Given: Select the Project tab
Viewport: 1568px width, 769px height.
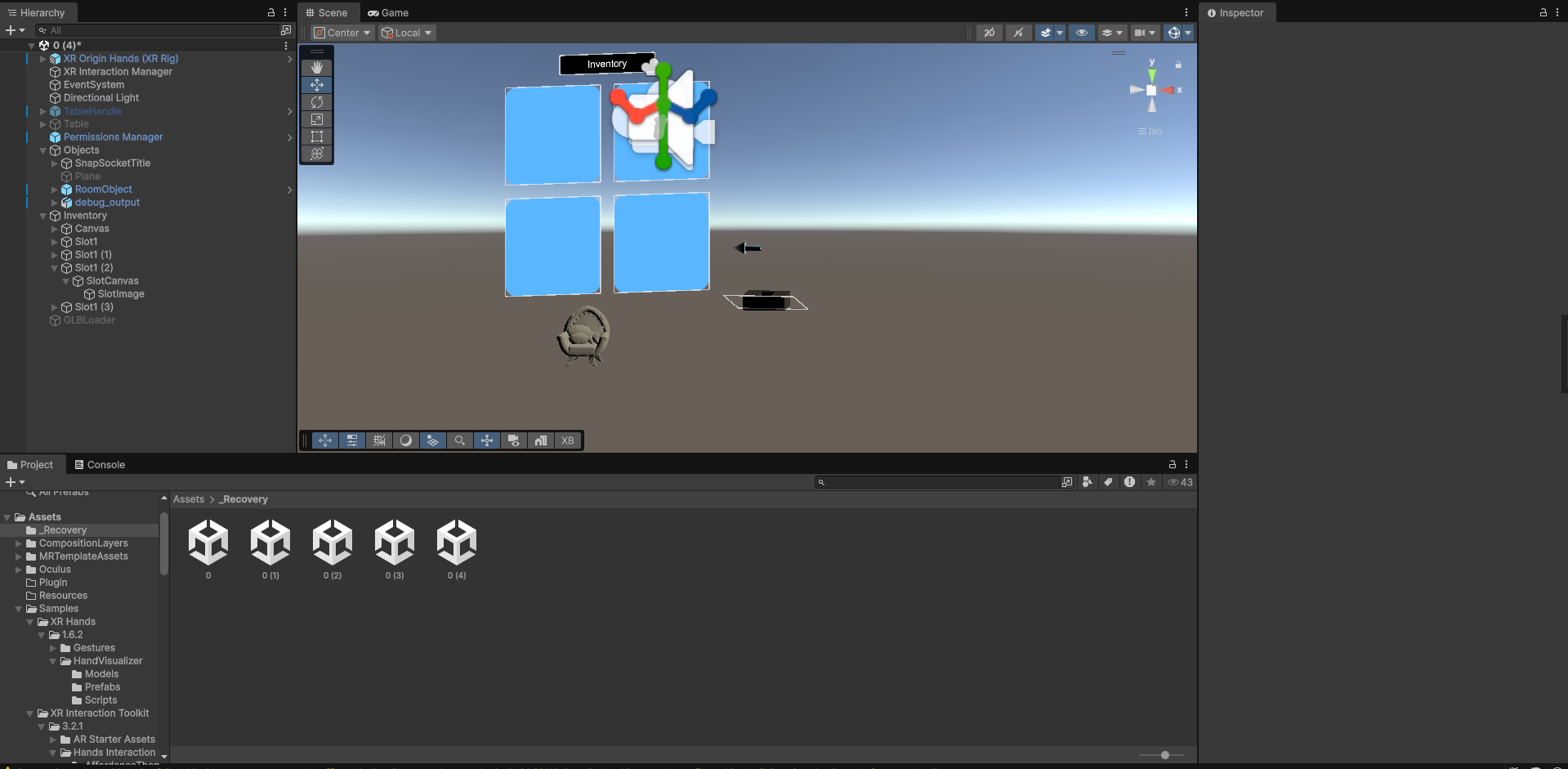Looking at the screenshot, I should coord(30,465).
